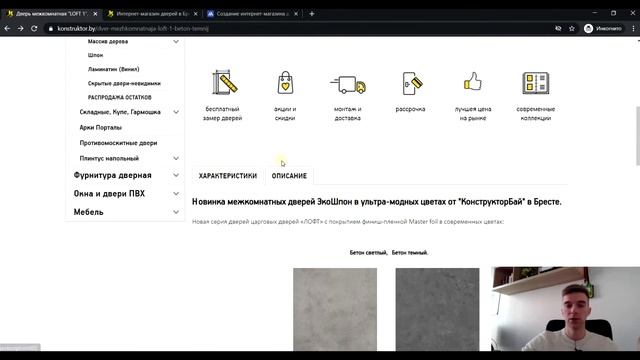Expand Складные, Купе, Гармошка chevron
The image size is (640, 360).
pyautogui.click(x=176, y=112)
